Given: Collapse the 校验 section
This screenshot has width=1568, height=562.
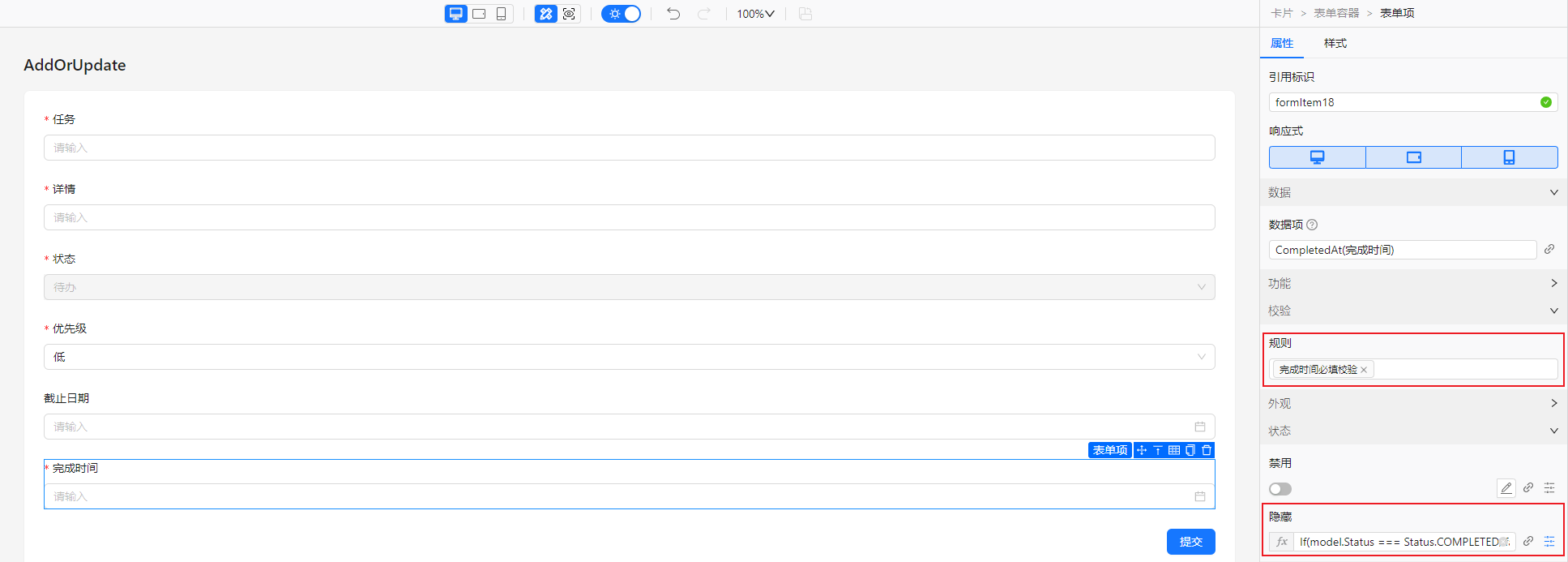Looking at the screenshot, I should 1412,311.
